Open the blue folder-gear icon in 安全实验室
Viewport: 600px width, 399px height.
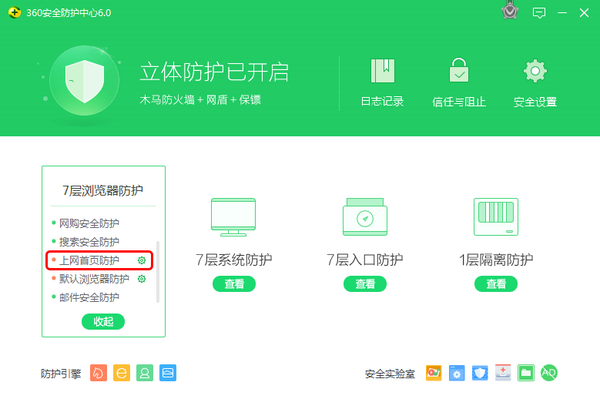click(x=457, y=373)
